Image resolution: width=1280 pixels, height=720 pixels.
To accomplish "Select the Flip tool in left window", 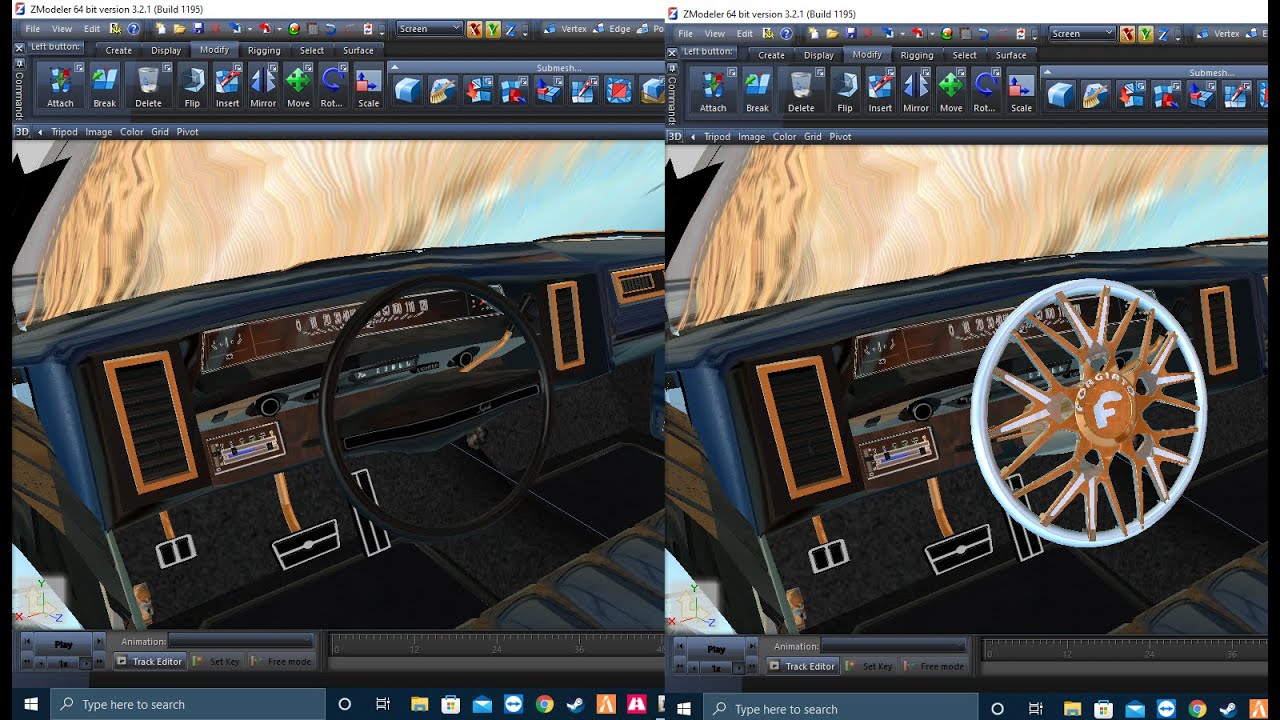I will click(x=192, y=86).
